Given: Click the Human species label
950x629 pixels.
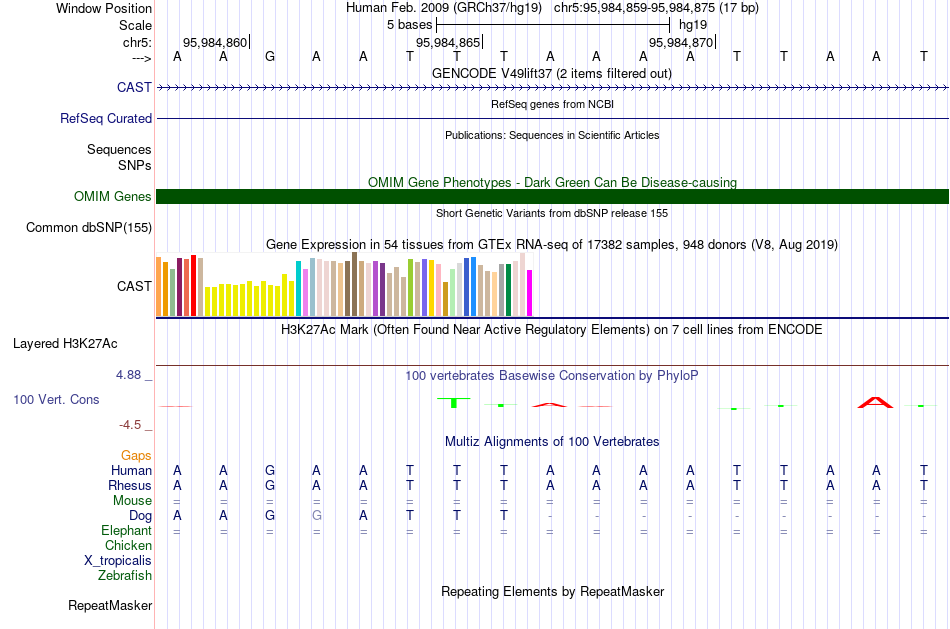Looking at the screenshot, I should [x=131, y=471].
